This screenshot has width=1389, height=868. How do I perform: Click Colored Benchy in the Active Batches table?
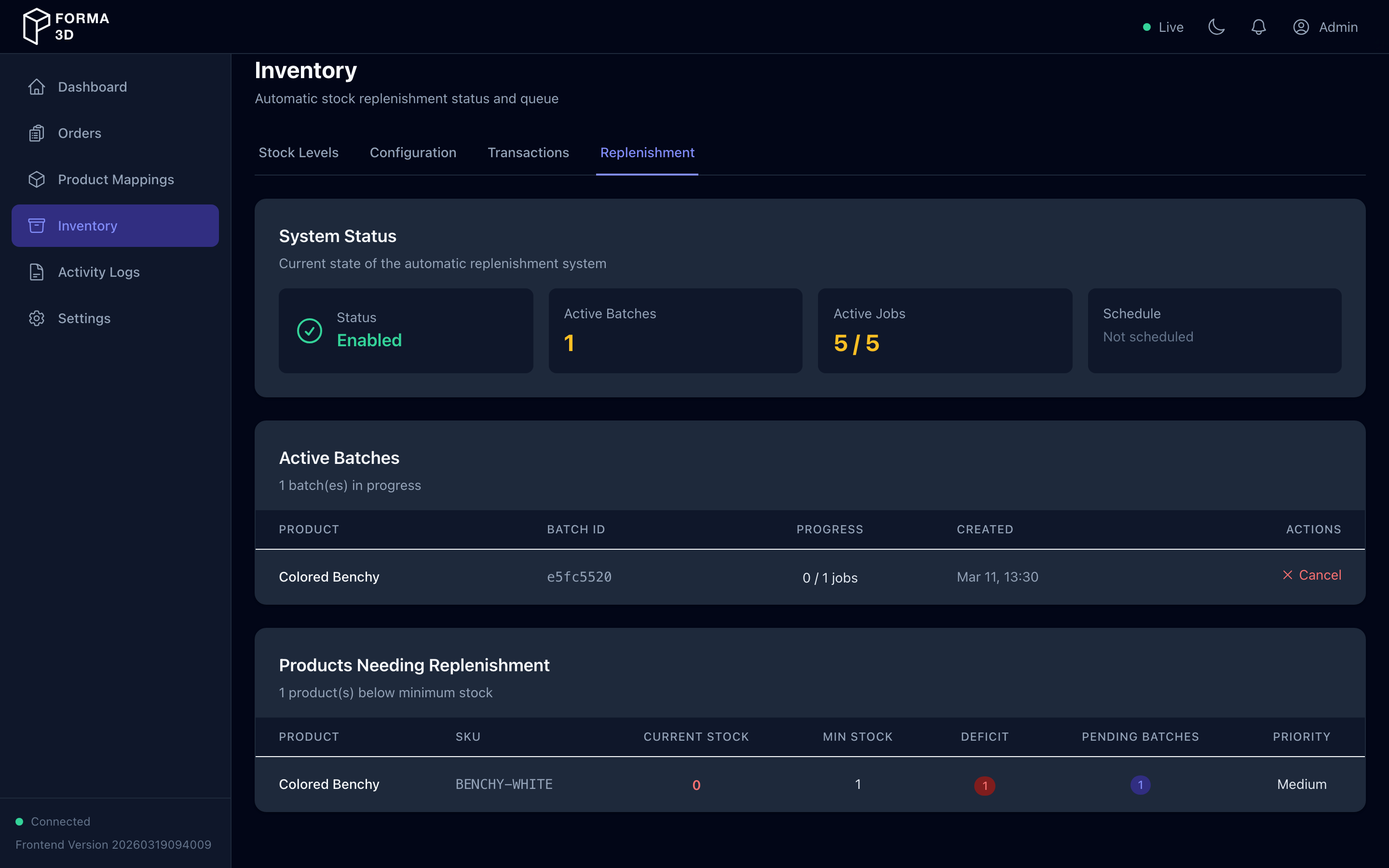(329, 577)
